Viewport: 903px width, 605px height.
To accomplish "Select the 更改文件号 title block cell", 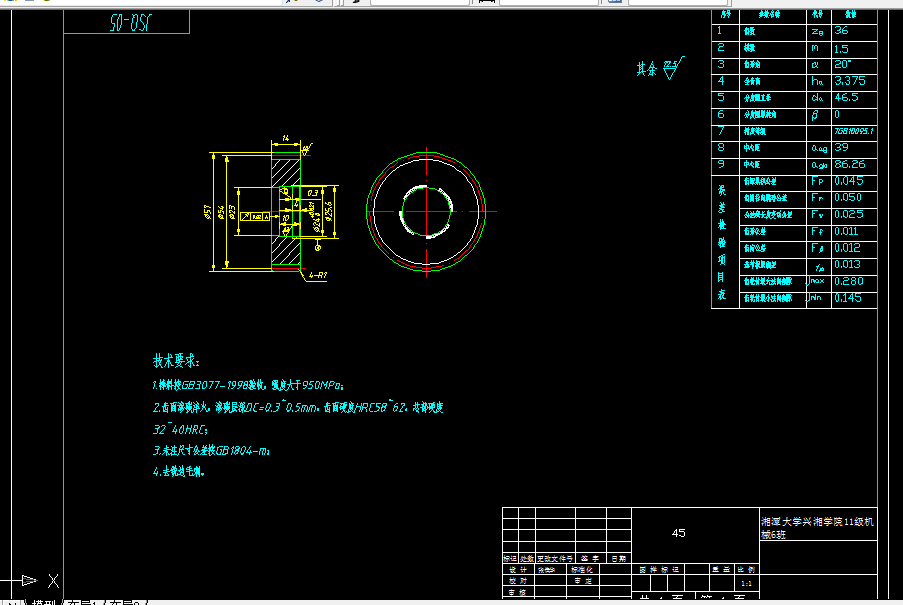I will point(555,558).
